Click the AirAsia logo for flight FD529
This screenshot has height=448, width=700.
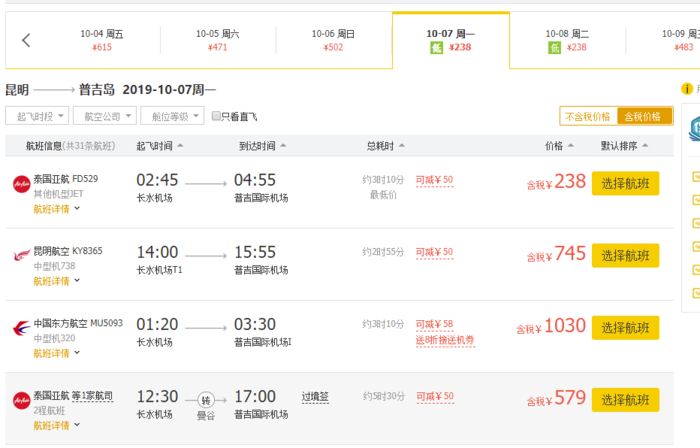(x=21, y=184)
